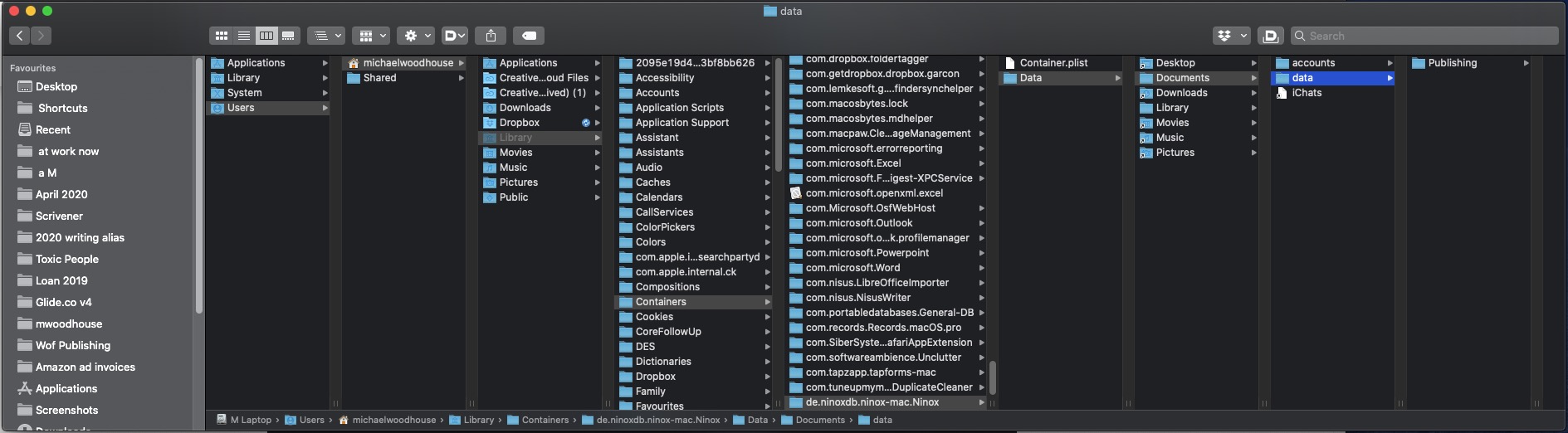Expand the Shared folder arrow
The height and width of the screenshot is (433, 1568).
(x=462, y=79)
